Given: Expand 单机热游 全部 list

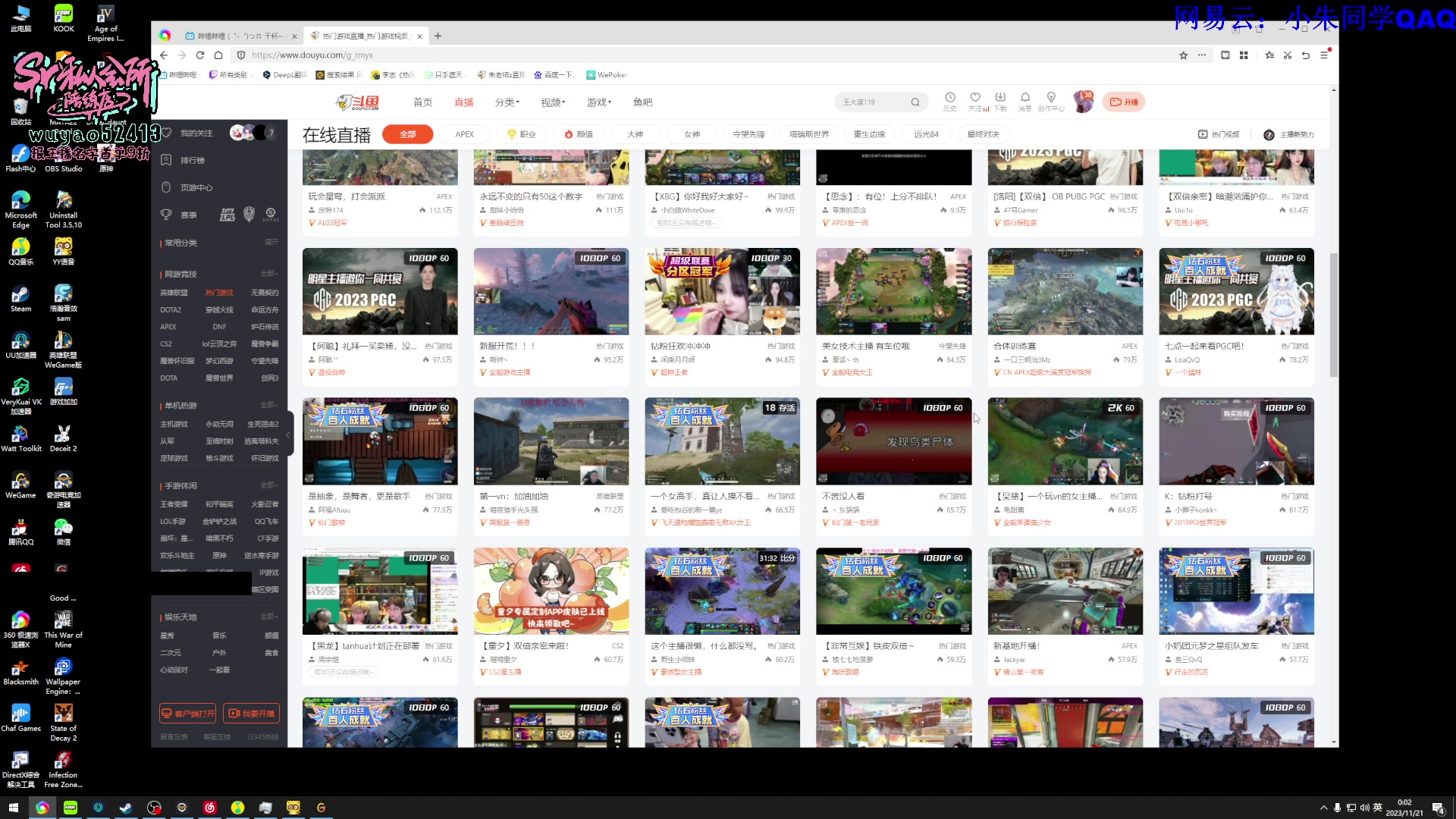Looking at the screenshot, I should pos(269,405).
